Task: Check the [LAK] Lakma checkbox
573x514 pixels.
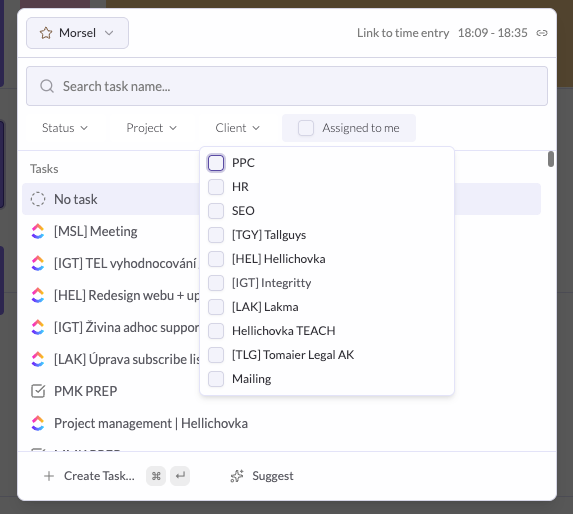Action: pyautogui.click(x=216, y=307)
